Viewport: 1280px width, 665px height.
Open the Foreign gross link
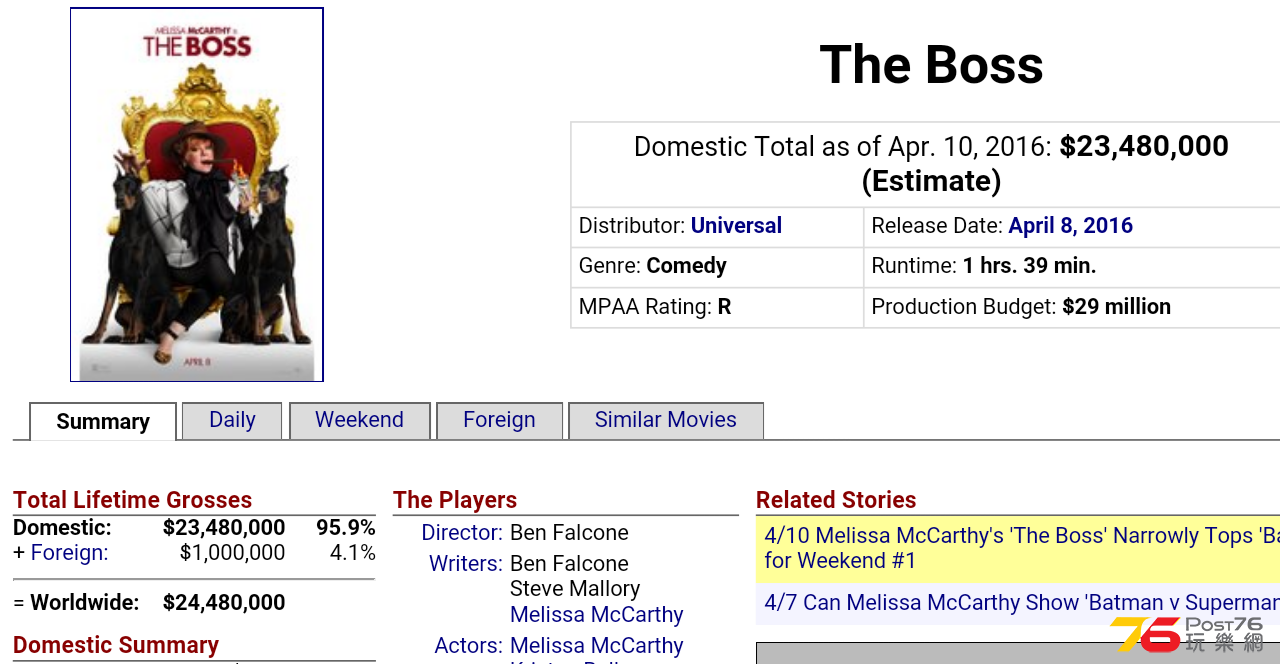pos(69,553)
